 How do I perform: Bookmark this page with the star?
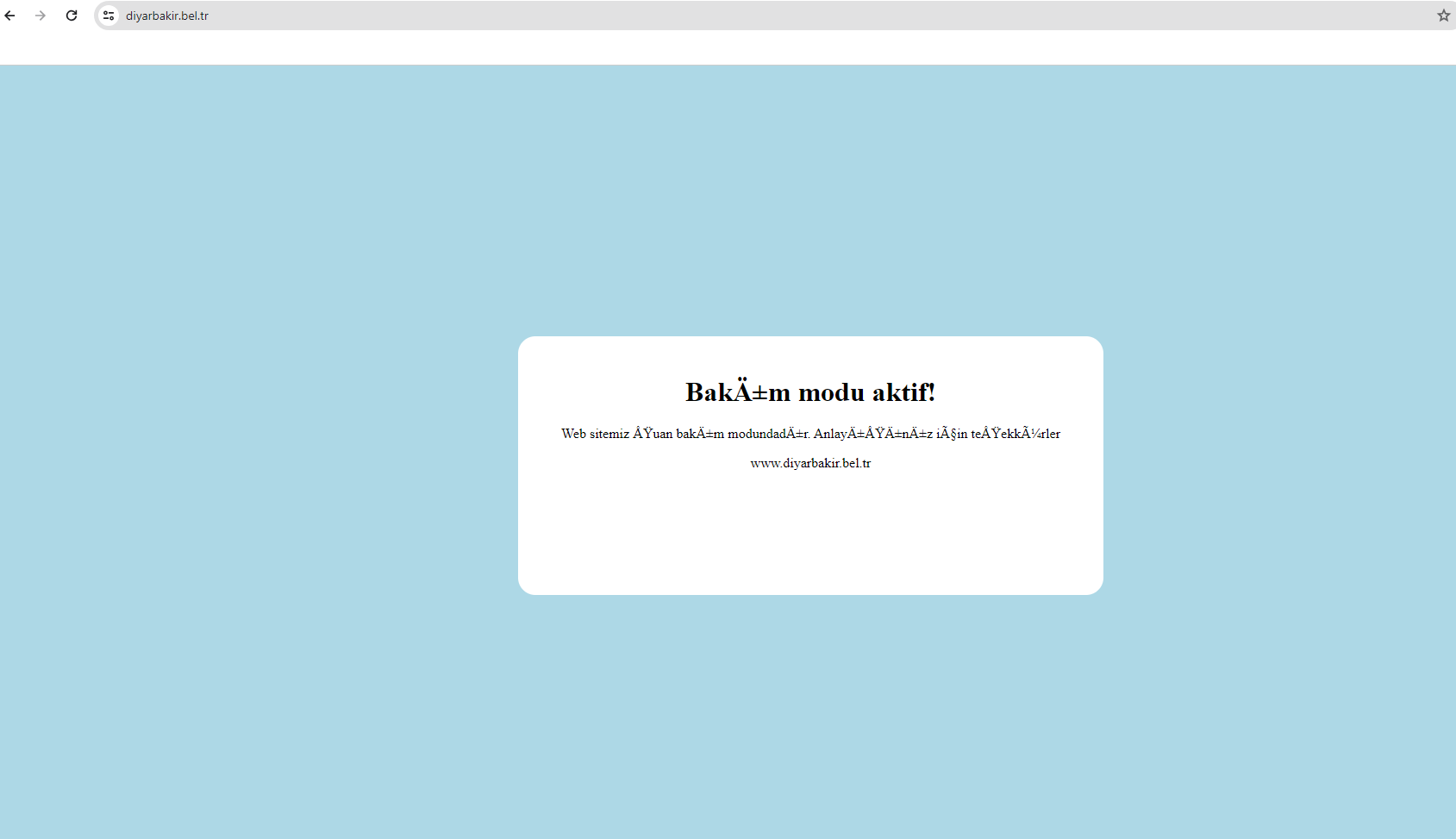(x=1443, y=16)
